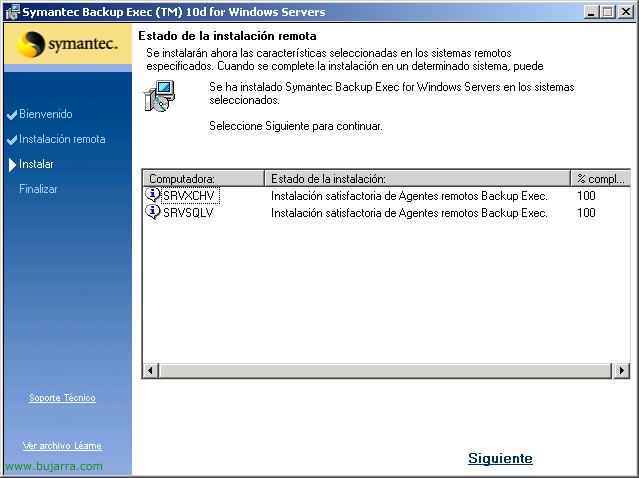The height and width of the screenshot is (478, 639).
Task: Click the Estado de la instalación column header
Action: coord(418,178)
